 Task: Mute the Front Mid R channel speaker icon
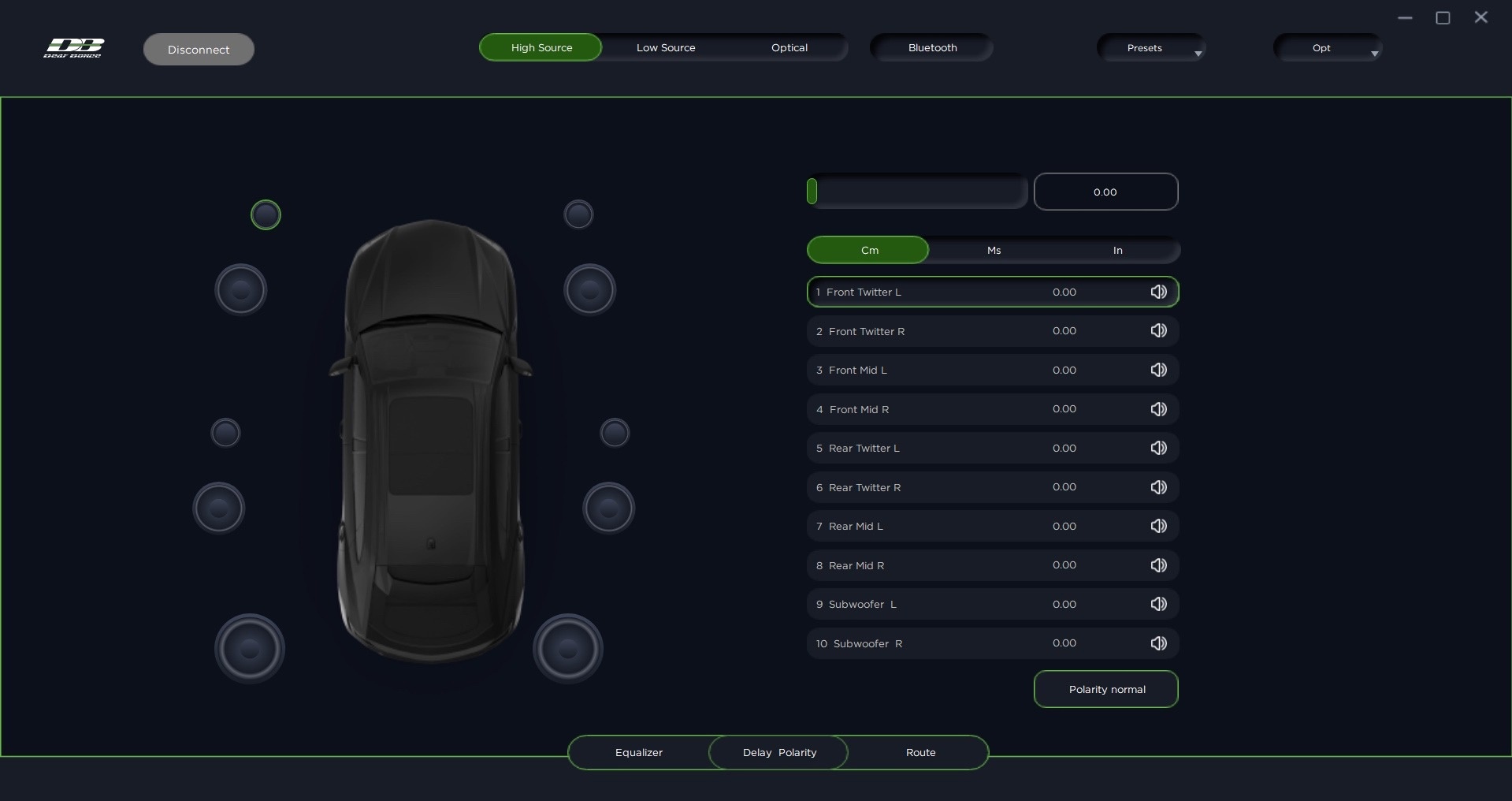tap(1158, 409)
